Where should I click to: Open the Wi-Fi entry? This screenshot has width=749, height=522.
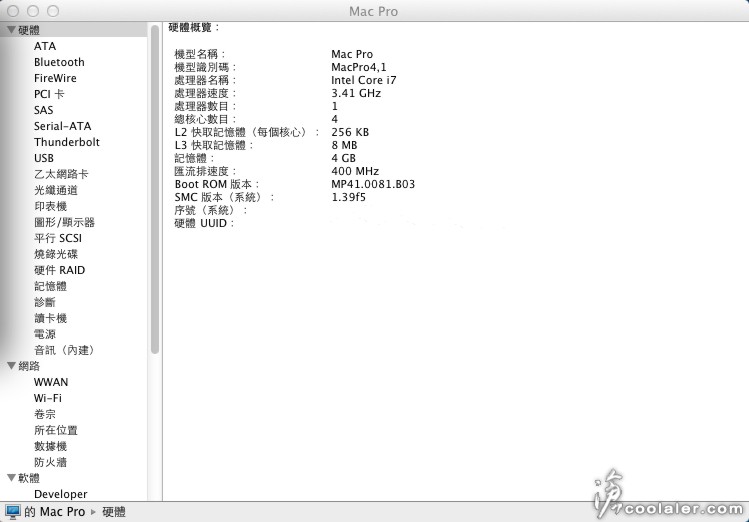[47, 398]
